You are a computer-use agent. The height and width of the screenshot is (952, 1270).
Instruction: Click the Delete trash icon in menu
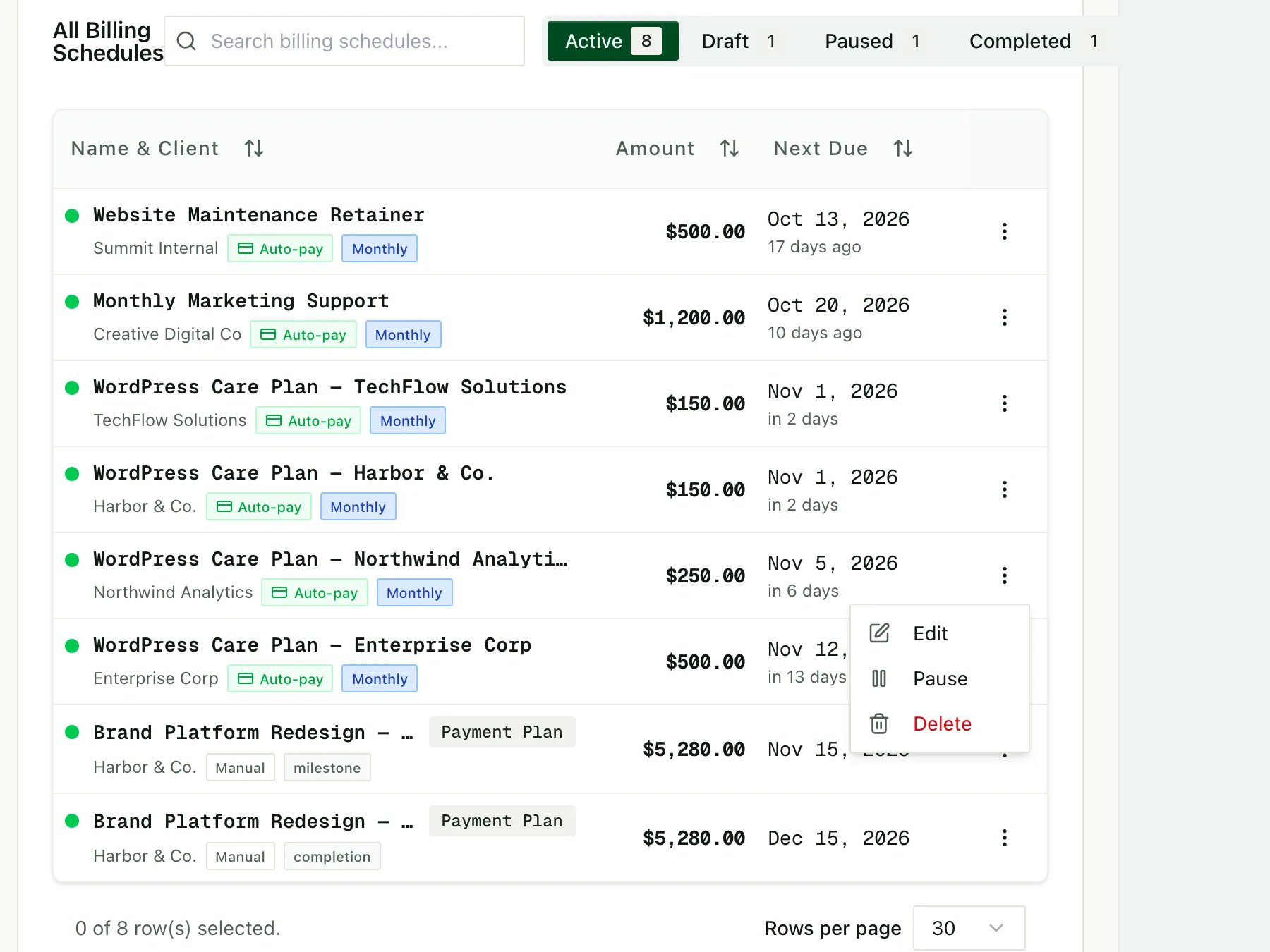point(879,724)
